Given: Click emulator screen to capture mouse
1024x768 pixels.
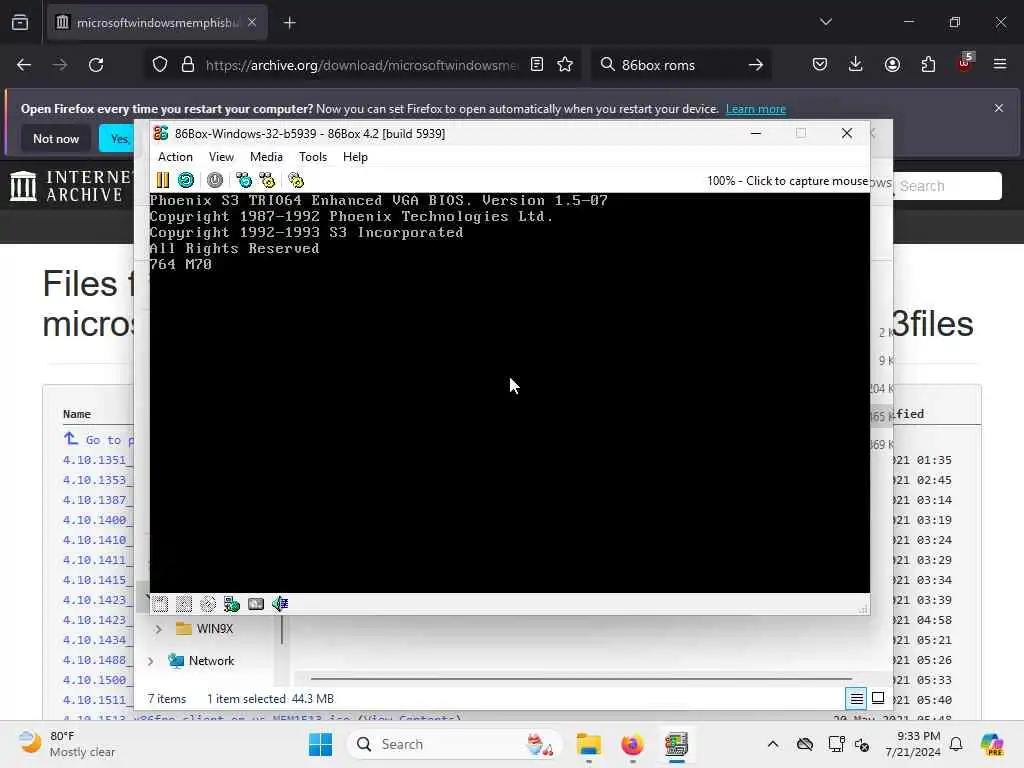Looking at the screenshot, I should tap(509, 392).
